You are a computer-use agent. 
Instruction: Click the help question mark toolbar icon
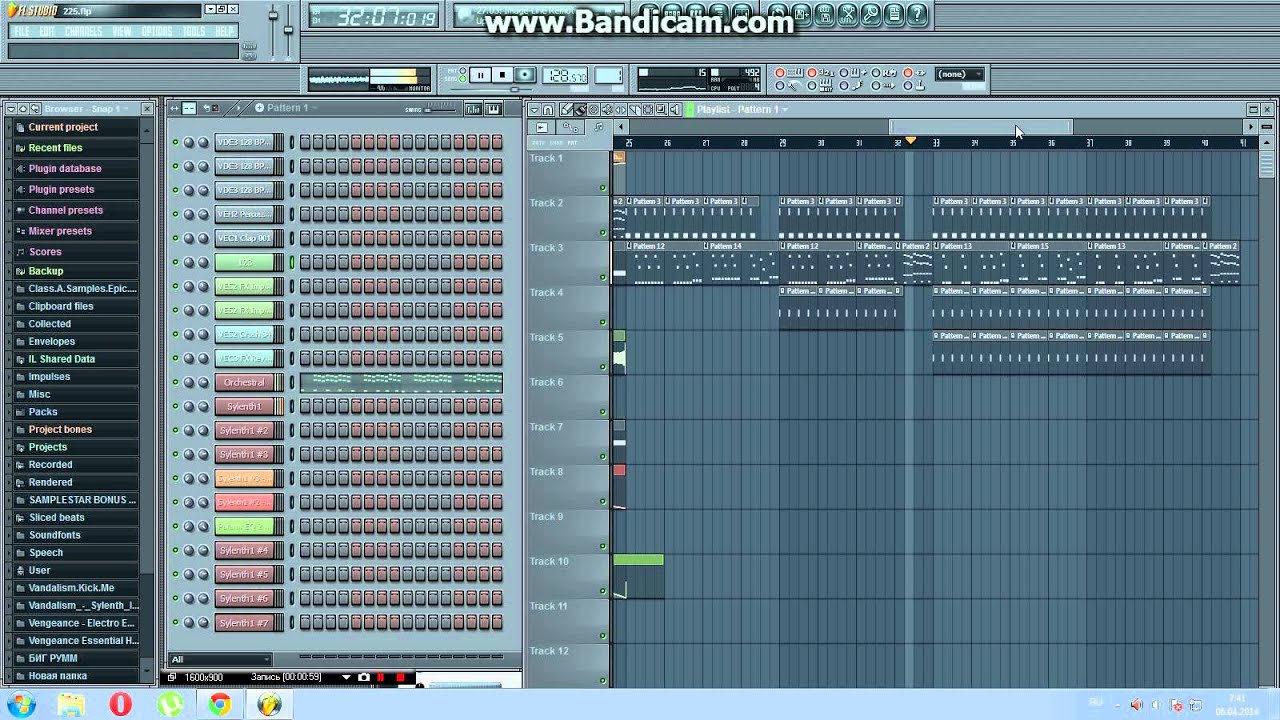tap(917, 14)
